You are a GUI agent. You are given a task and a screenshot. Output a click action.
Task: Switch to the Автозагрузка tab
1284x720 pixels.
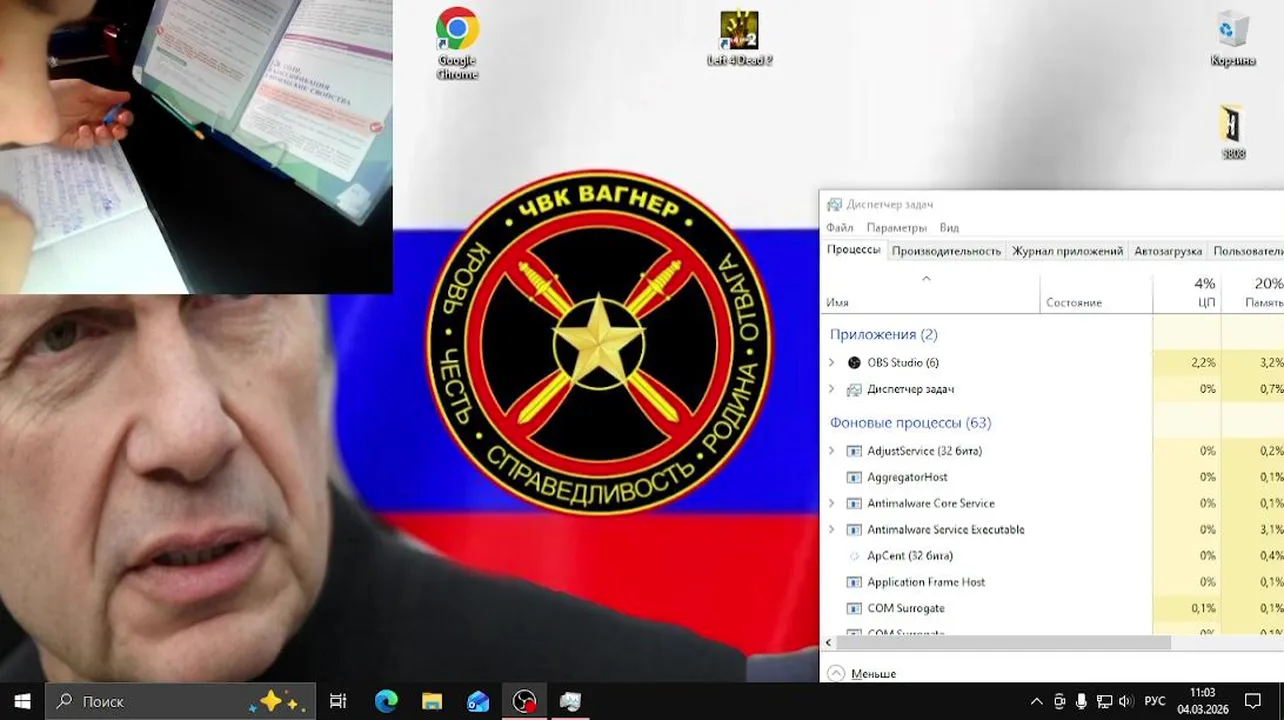coord(1168,251)
